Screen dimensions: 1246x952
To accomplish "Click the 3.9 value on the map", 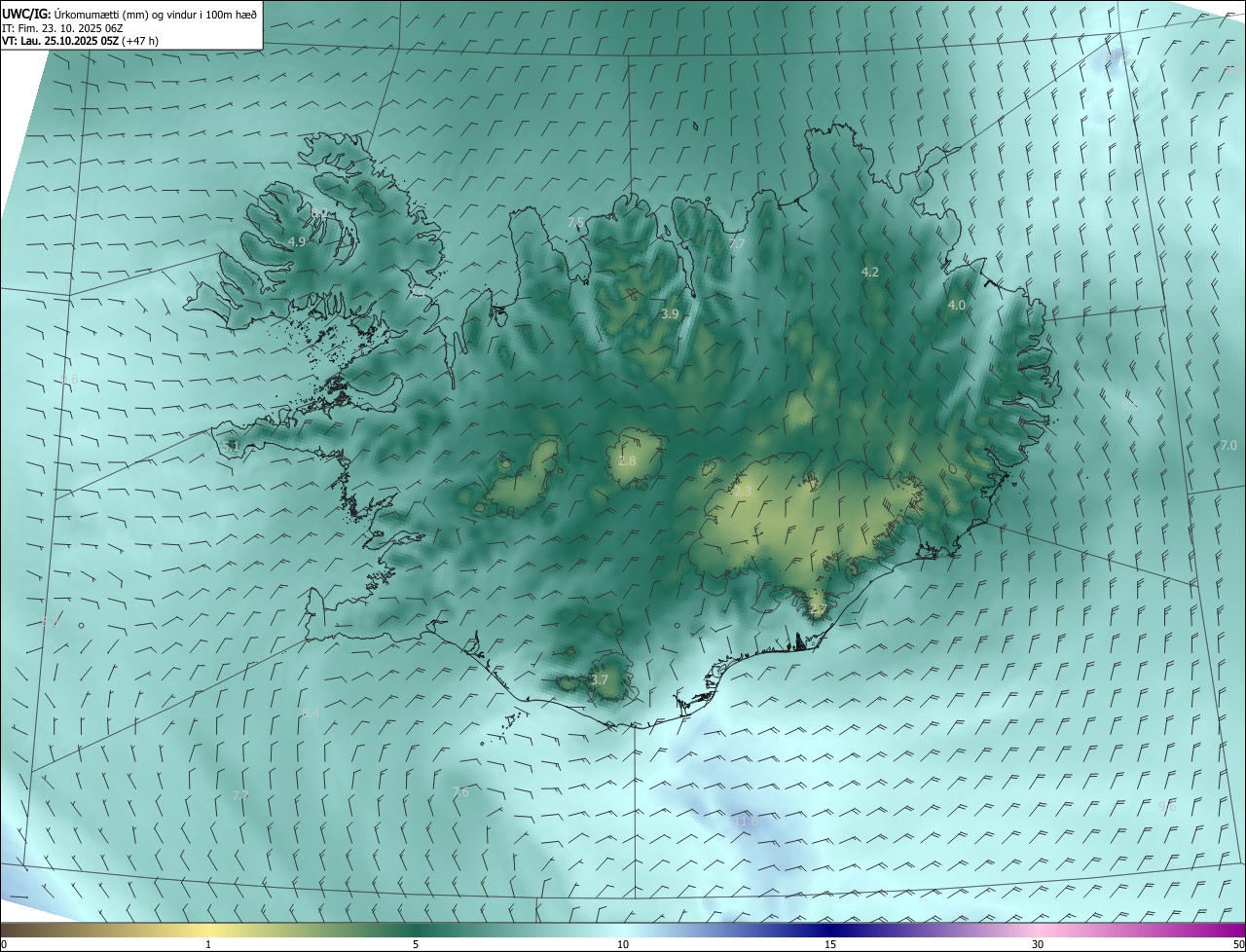I will click(670, 313).
